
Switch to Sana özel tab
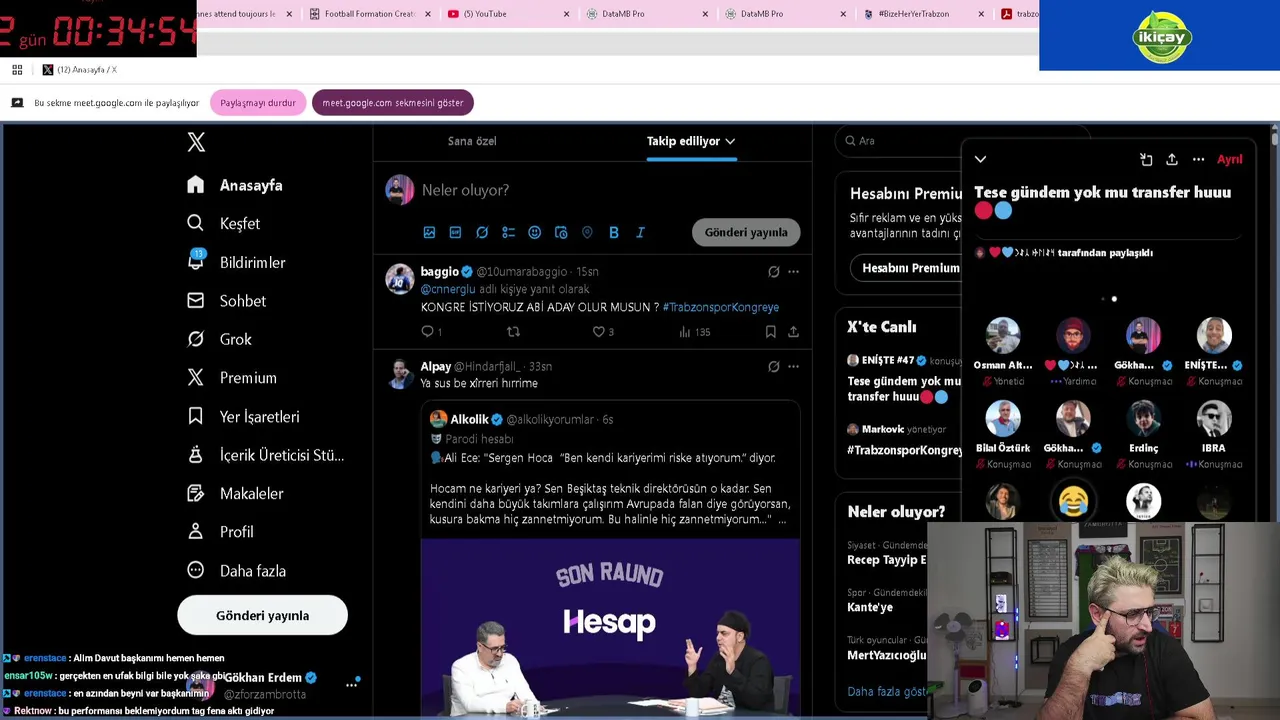click(472, 141)
